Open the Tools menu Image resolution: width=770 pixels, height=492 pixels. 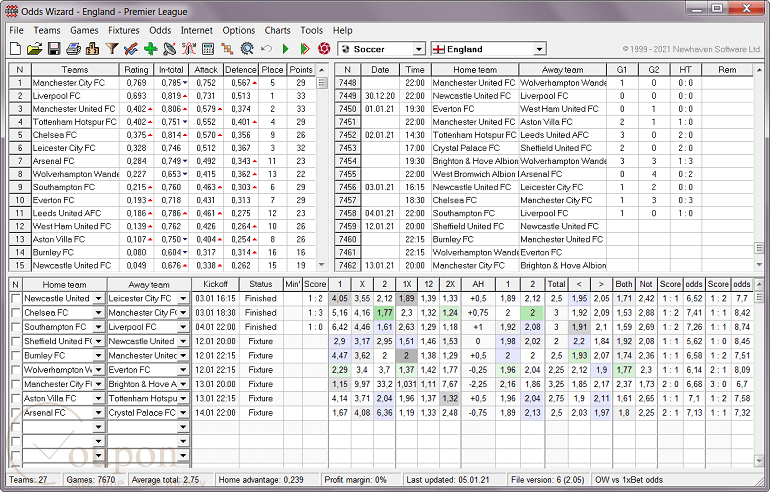(311, 30)
